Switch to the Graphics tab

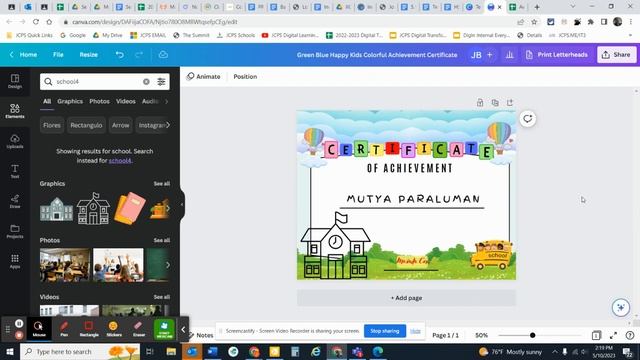pyautogui.click(x=70, y=101)
